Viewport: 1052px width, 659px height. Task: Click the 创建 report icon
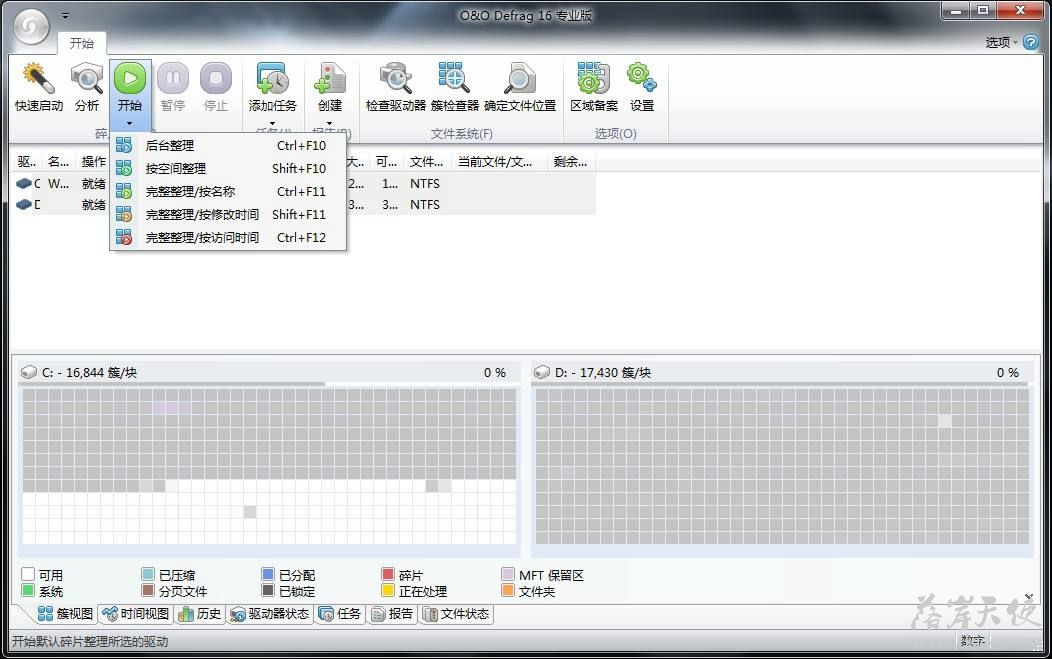point(330,79)
